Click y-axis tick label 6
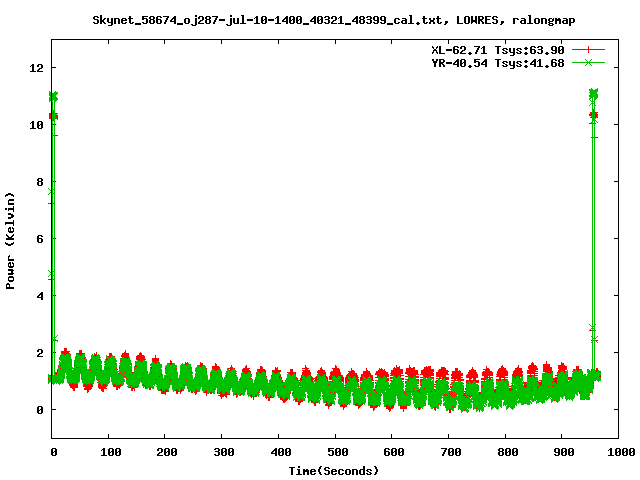 [x=40, y=239]
